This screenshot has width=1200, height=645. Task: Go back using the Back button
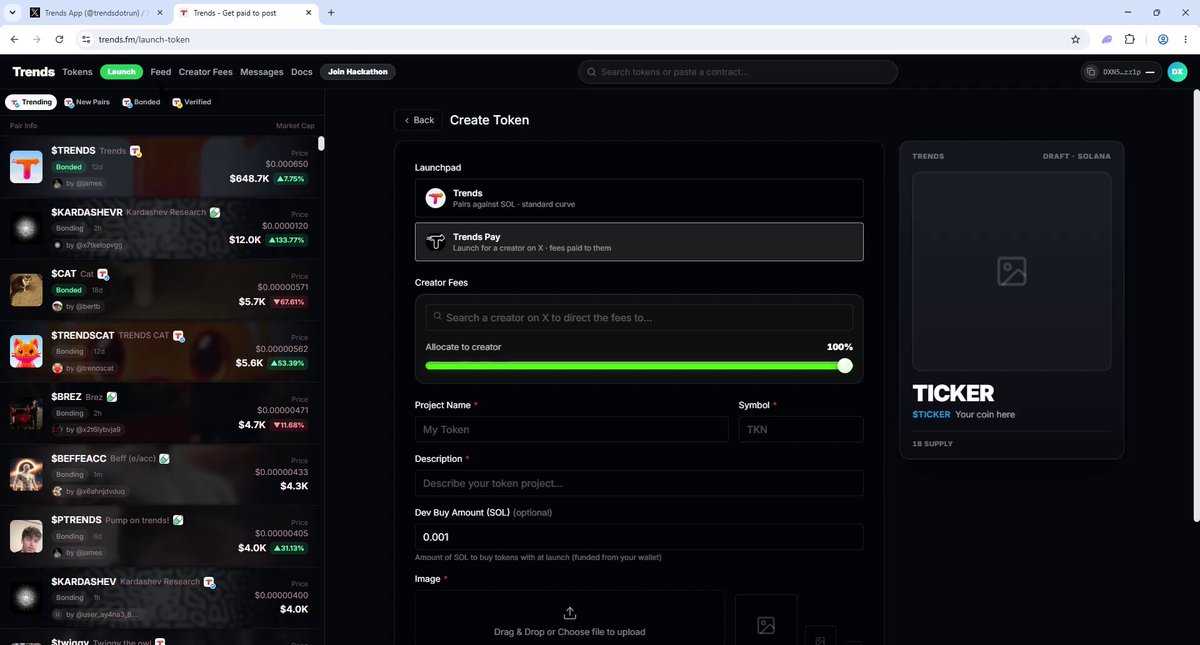tap(418, 120)
